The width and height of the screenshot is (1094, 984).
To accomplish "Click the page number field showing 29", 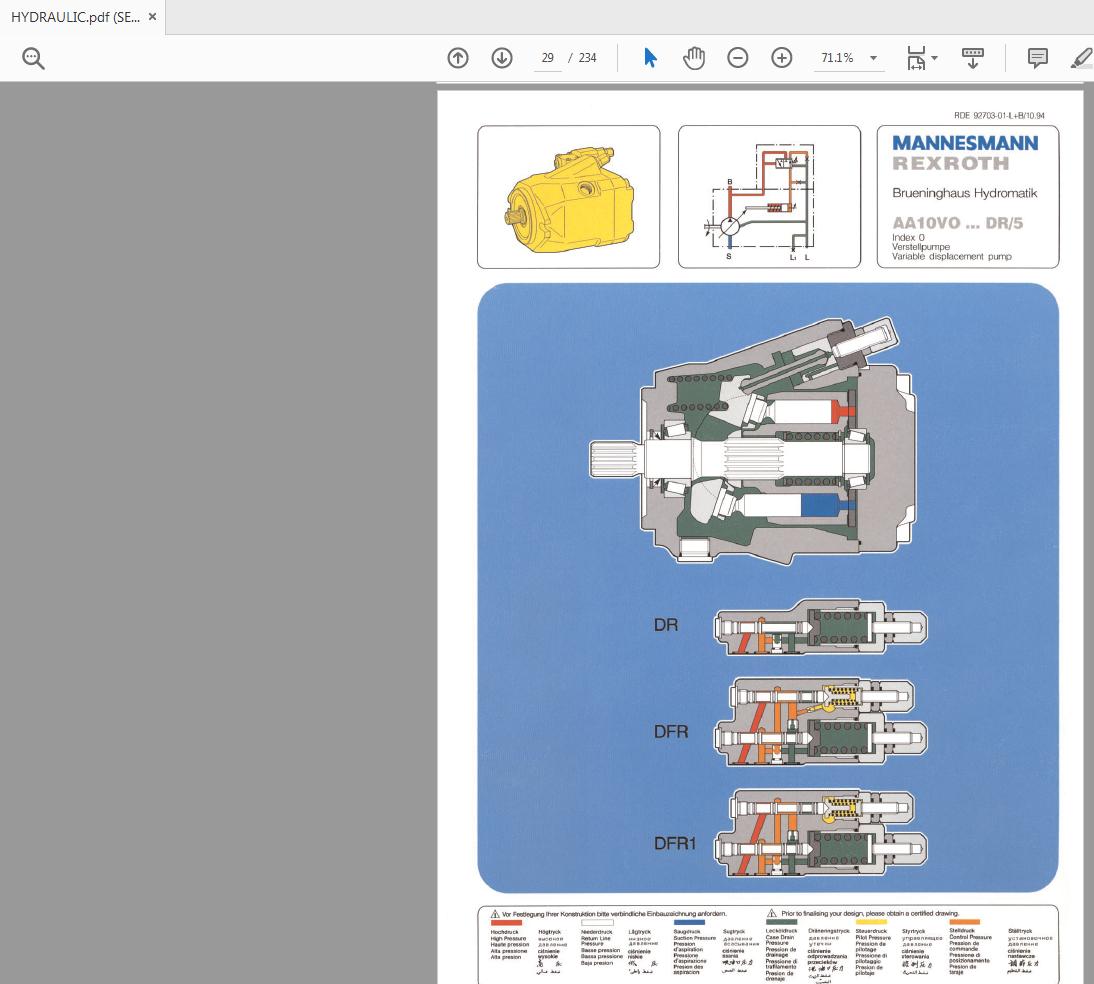I will click(547, 58).
